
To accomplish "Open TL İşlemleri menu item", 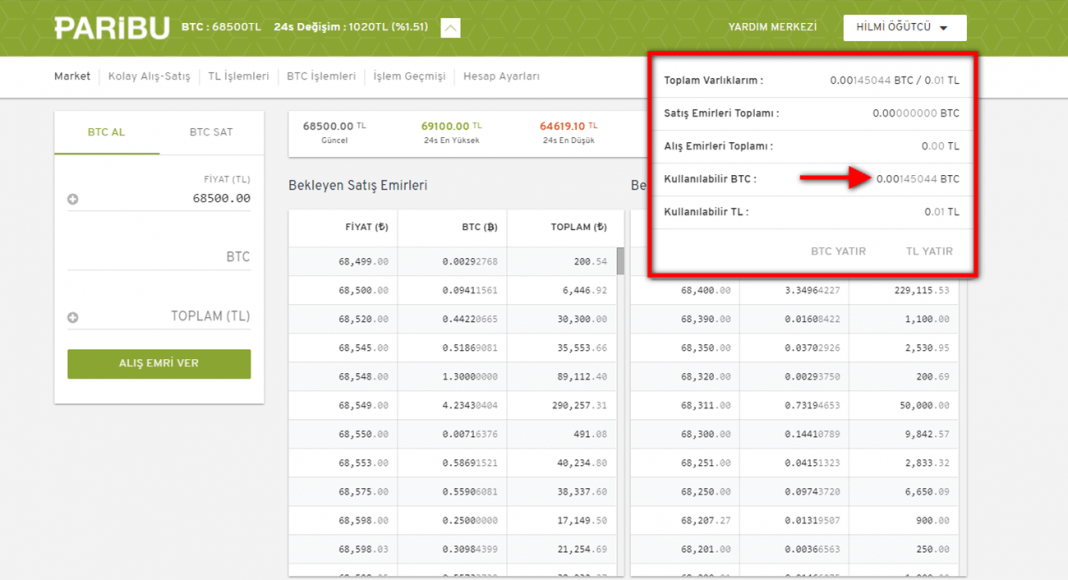I will [x=238, y=76].
